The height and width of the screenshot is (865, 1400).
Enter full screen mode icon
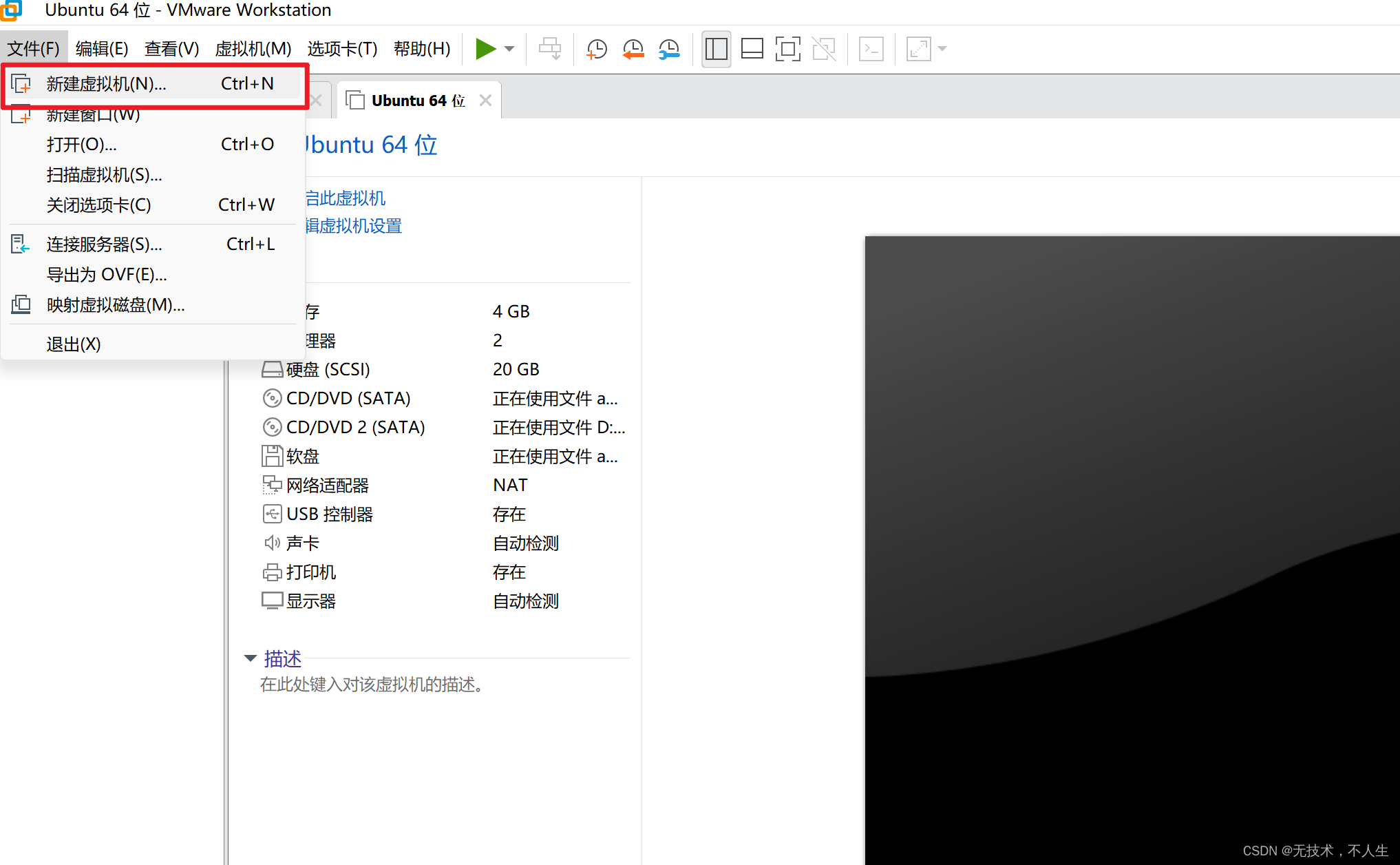[787, 49]
